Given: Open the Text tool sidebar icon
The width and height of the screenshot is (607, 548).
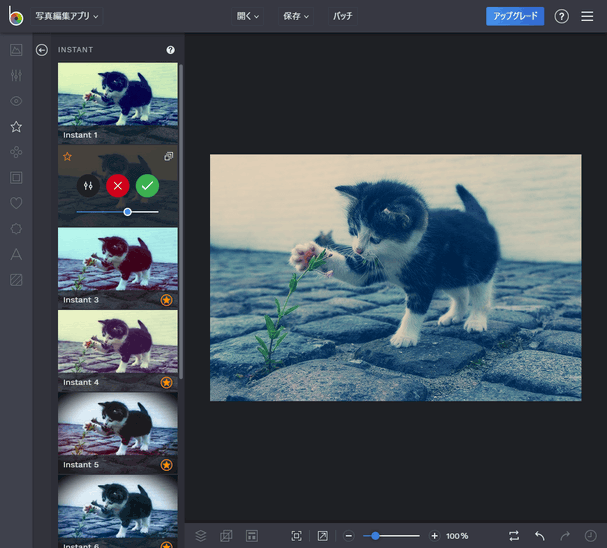Looking at the screenshot, I should coord(16,254).
